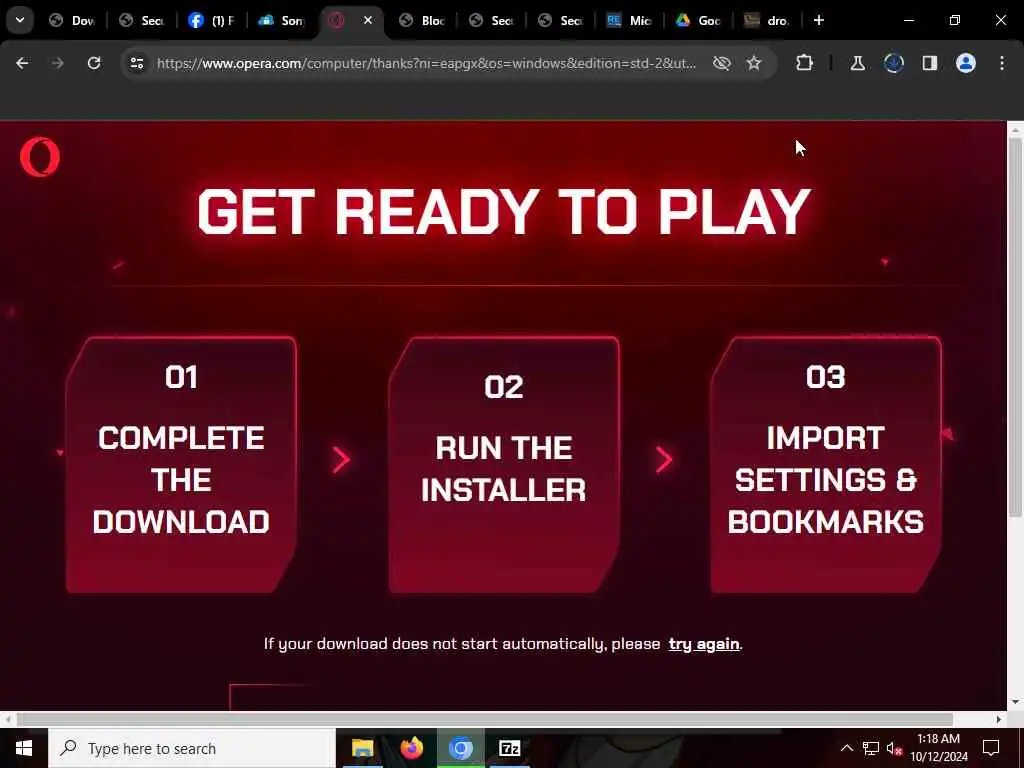1024x768 pixels.
Task: Click the scroll-right arrow of horizontal scrollbar
Action: coord(999,719)
